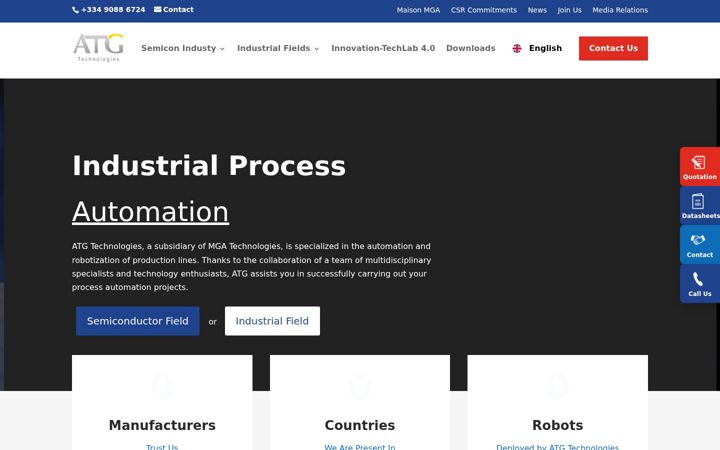Open Media Relations link
This screenshot has width=720, height=450.
(620, 10)
